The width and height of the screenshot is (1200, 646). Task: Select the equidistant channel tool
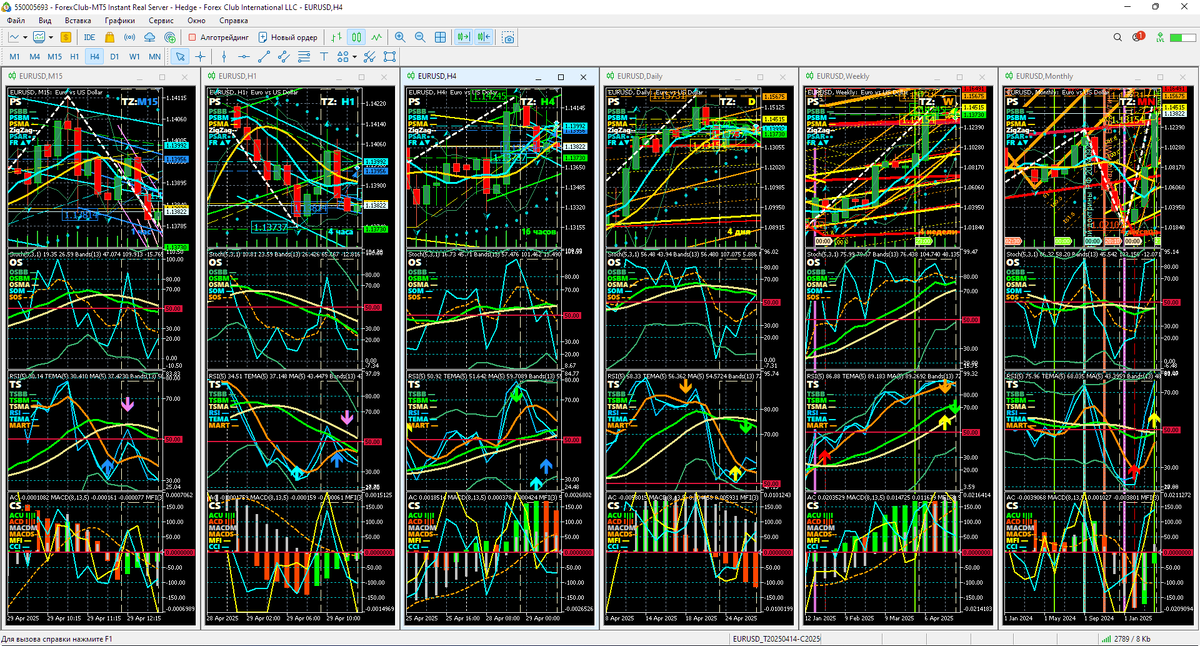[x=283, y=57]
